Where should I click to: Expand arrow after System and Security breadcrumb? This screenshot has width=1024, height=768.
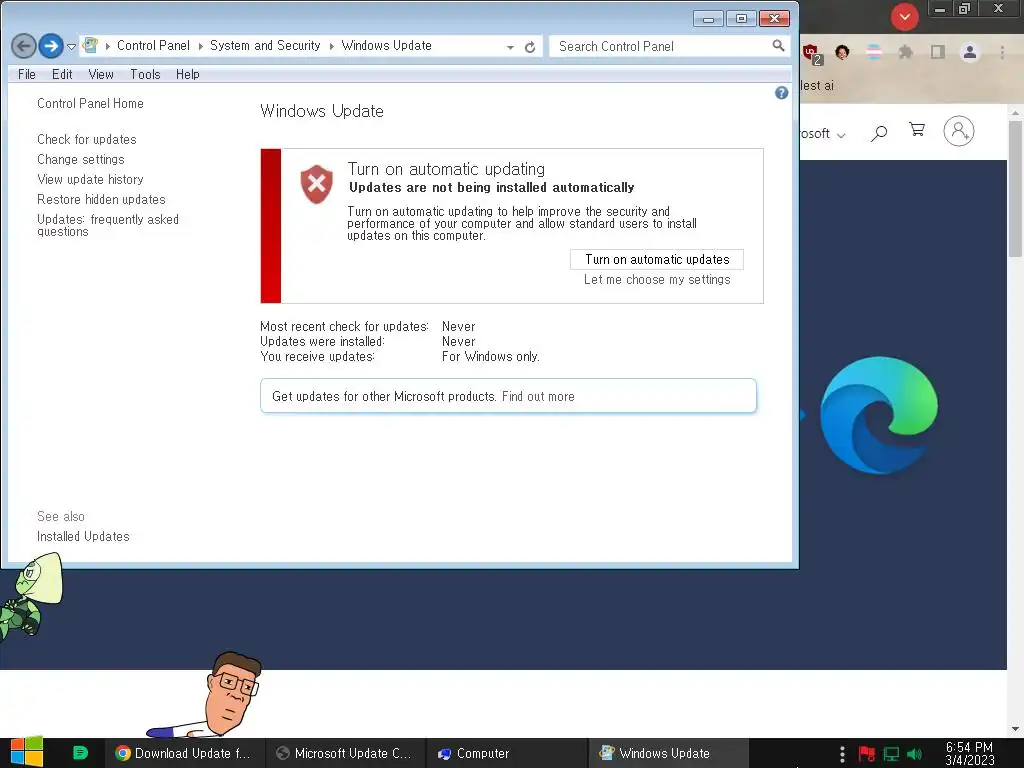332,46
